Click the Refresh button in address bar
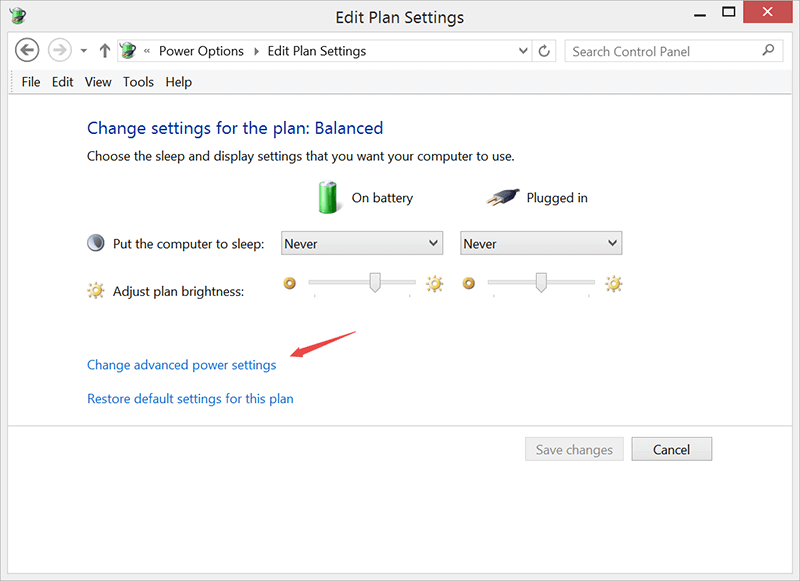Viewport: 800px width, 581px height. 545,51
